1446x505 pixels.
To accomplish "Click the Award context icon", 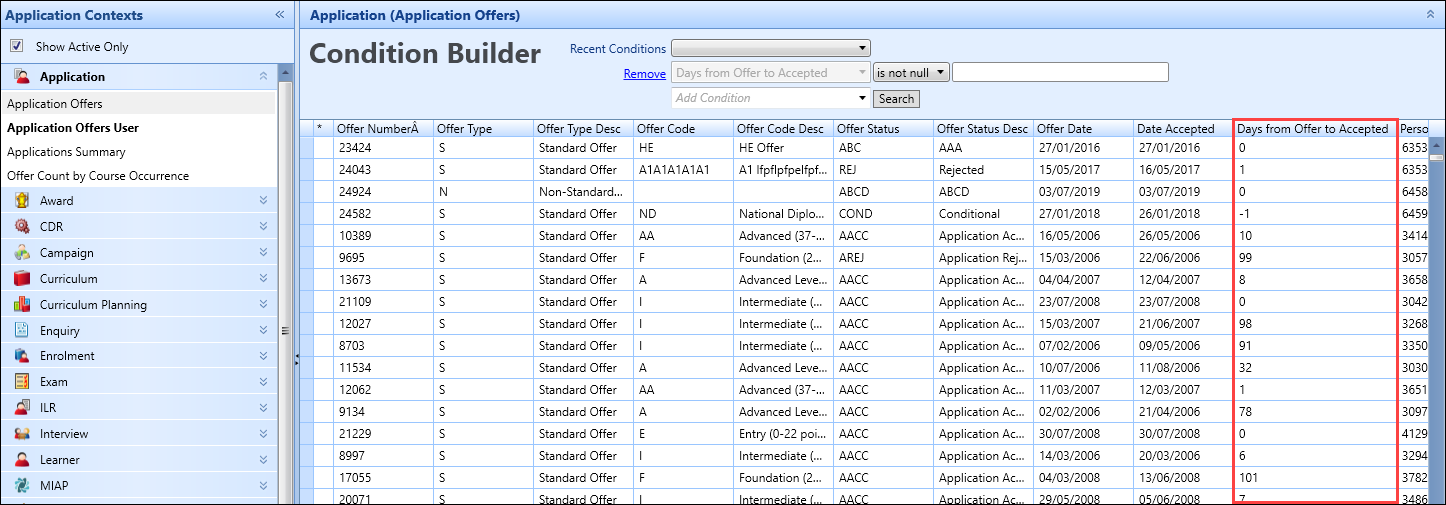I will click(x=22, y=201).
